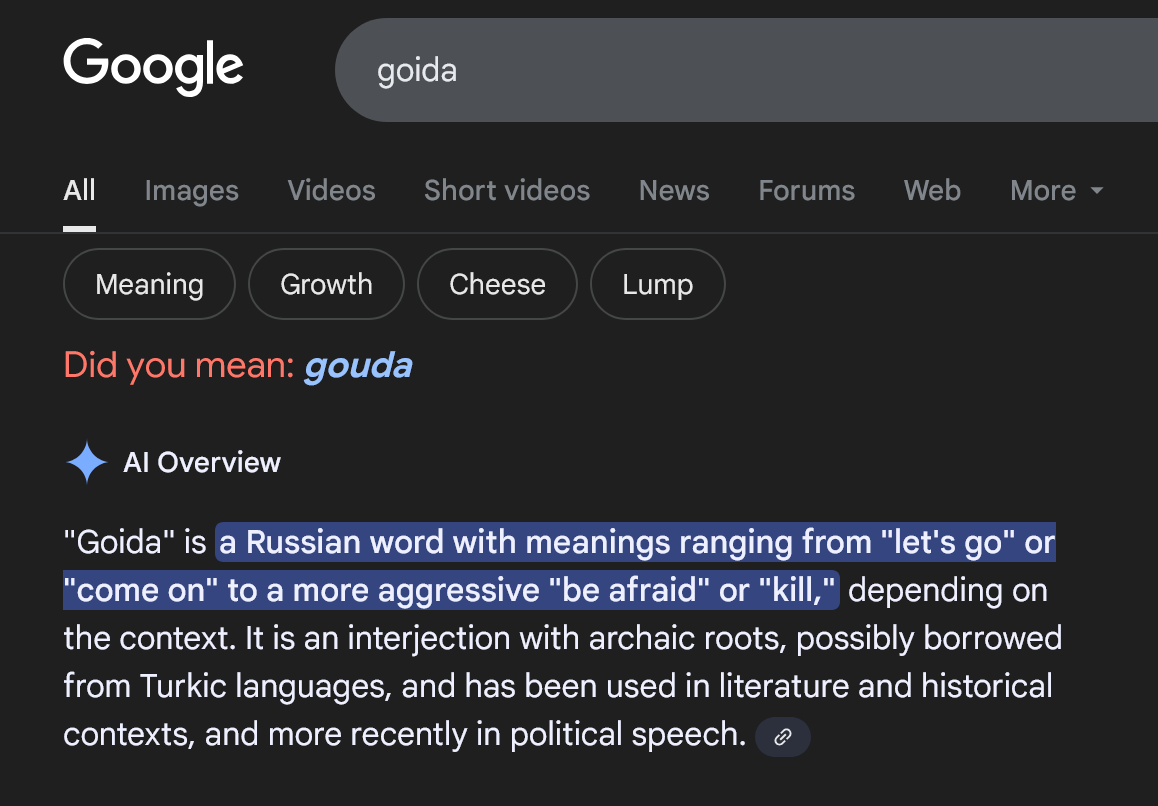Go to the Short videos tab
The width and height of the screenshot is (1158, 806).
[x=506, y=191]
